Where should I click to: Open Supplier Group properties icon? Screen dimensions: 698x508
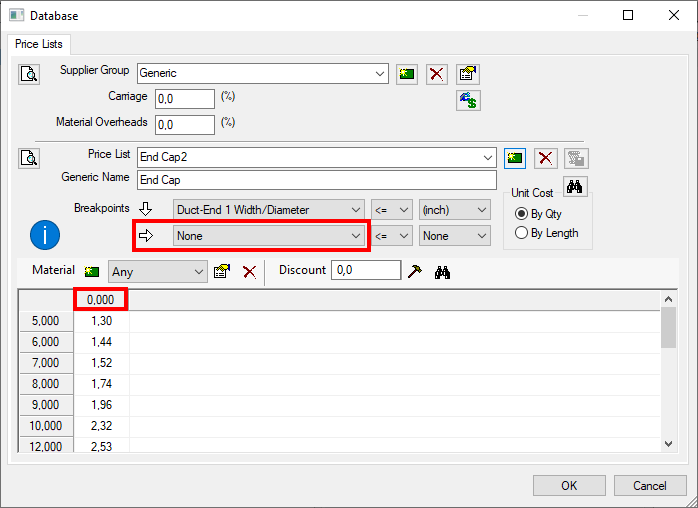point(468,74)
